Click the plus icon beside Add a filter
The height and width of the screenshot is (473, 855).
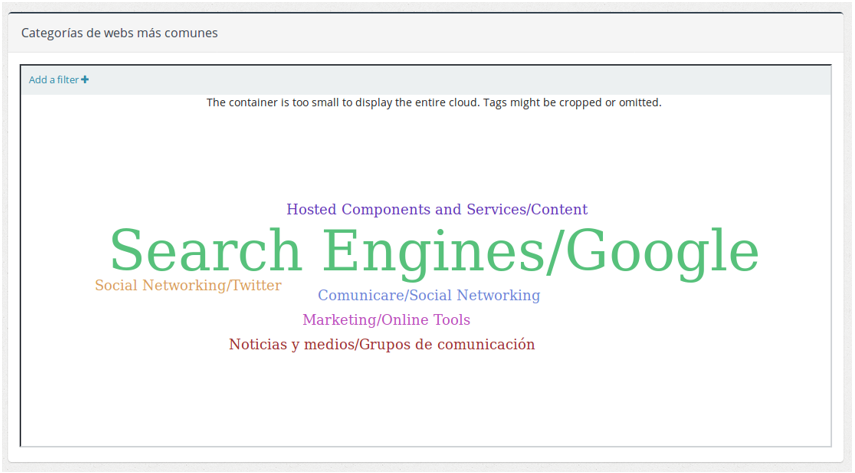pos(85,80)
